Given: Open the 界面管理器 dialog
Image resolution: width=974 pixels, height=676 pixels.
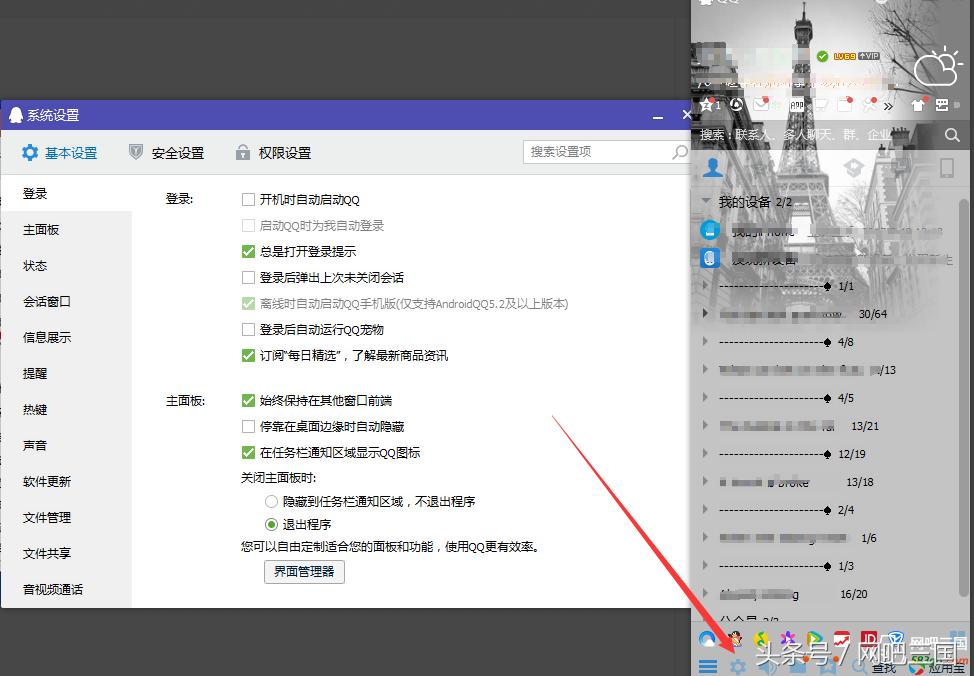Looking at the screenshot, I should 303,572.
